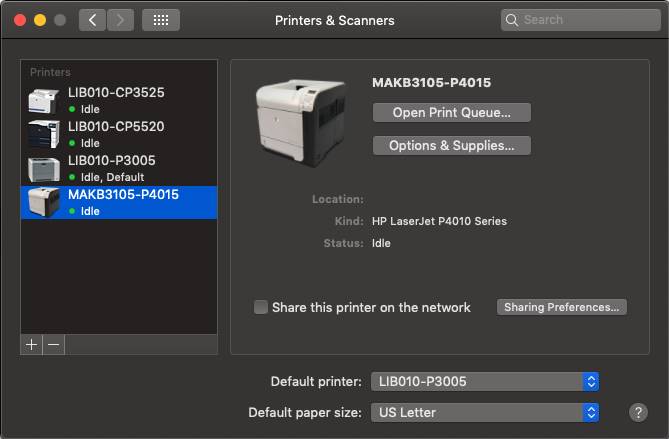Enable Share this printer on the network
Viewport: 669px width, 439px height.
[x=262, y=307]
